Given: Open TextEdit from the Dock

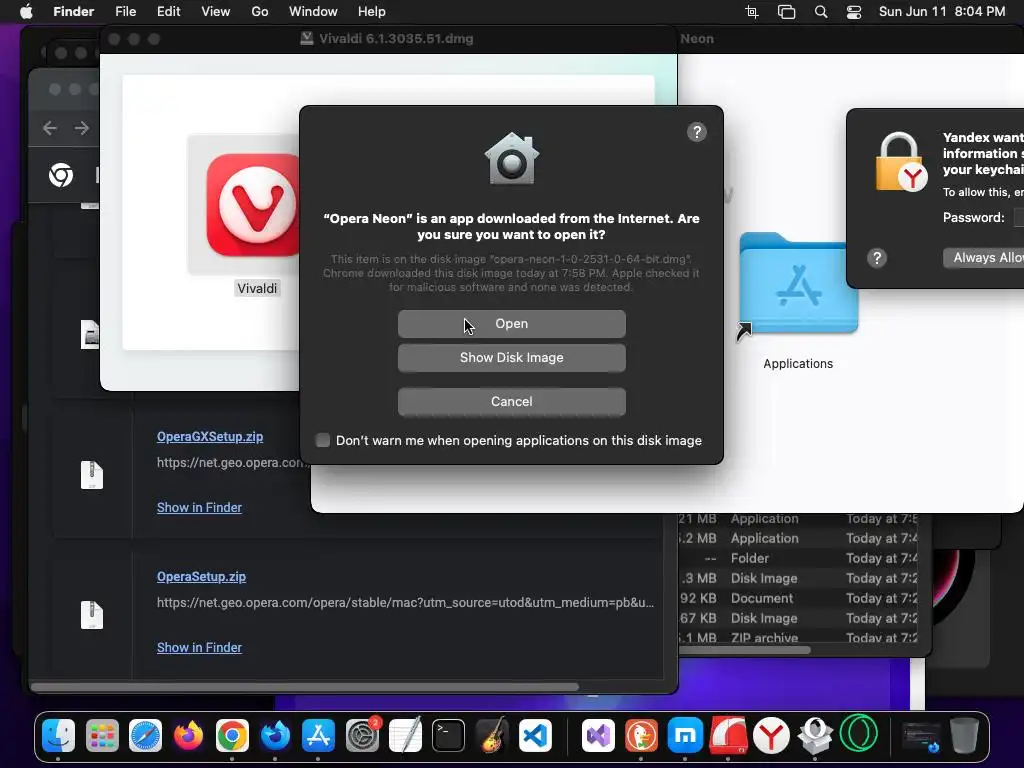Looking at the screenshot, I should tap(405, 735).
